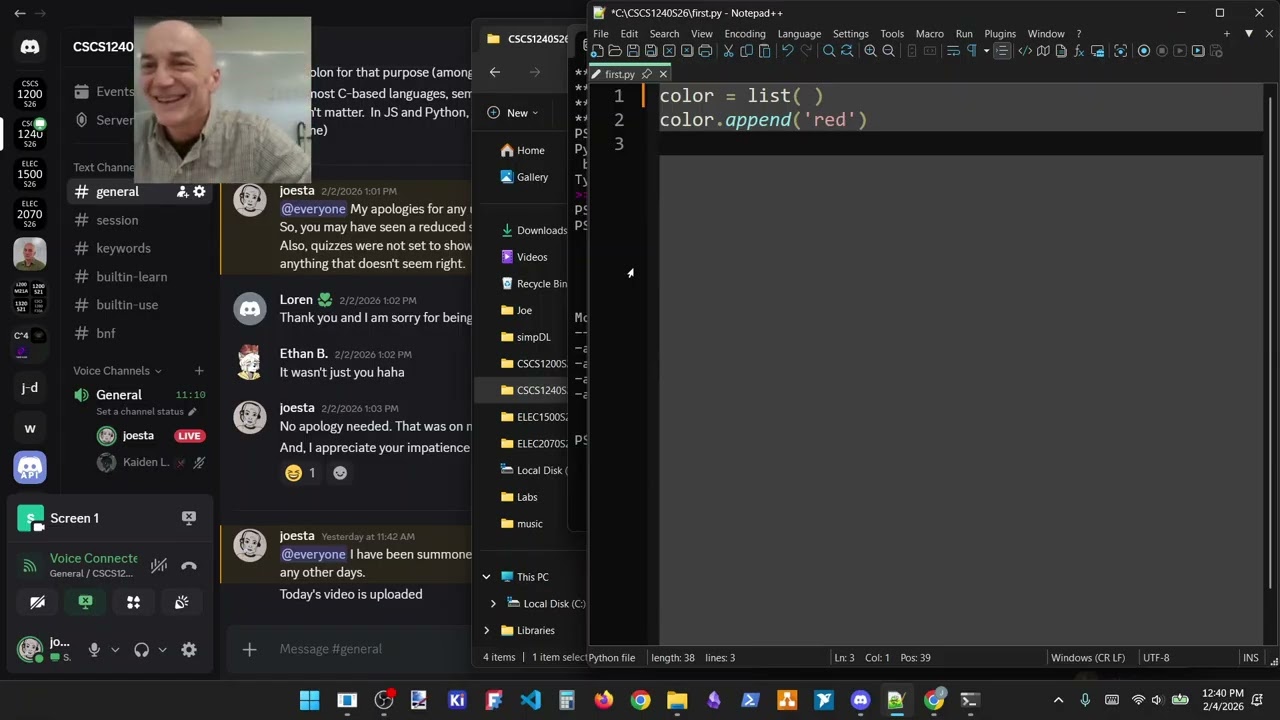Open the Encoding menu in Notepad++
Image resolution: width=1280 pixels, height=720 pixels.
click(745, 34)
